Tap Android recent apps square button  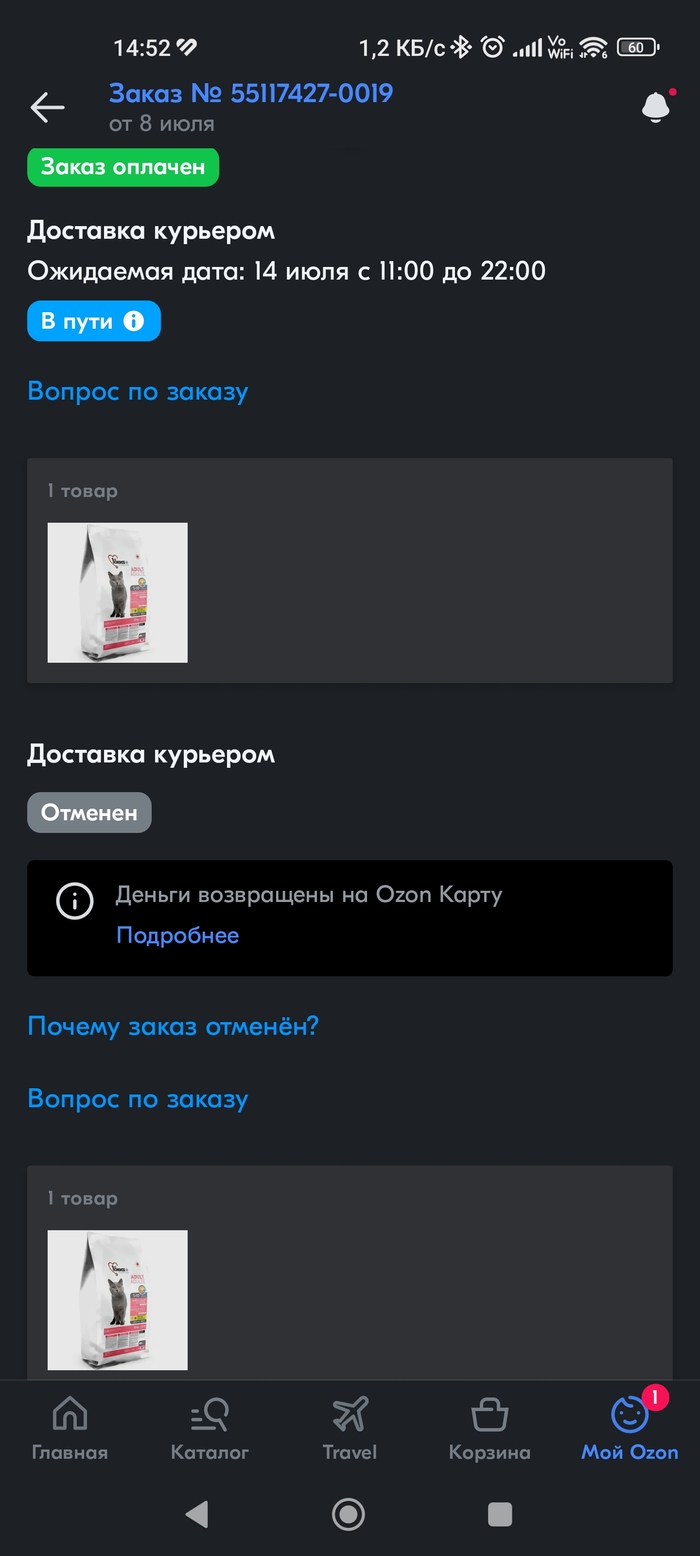pos(500,1514)
